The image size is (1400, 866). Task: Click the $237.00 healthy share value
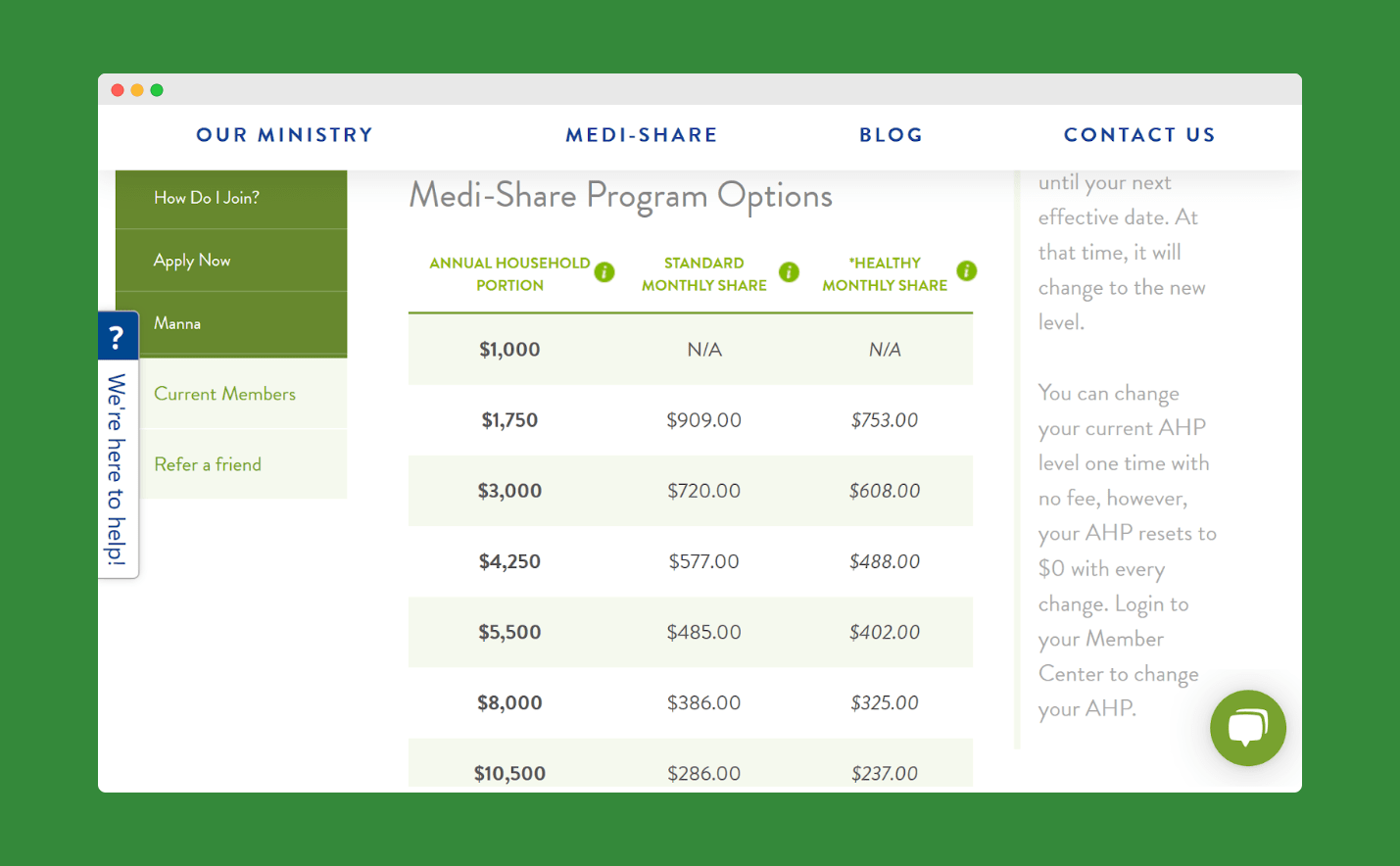click(x=885, y=773)
